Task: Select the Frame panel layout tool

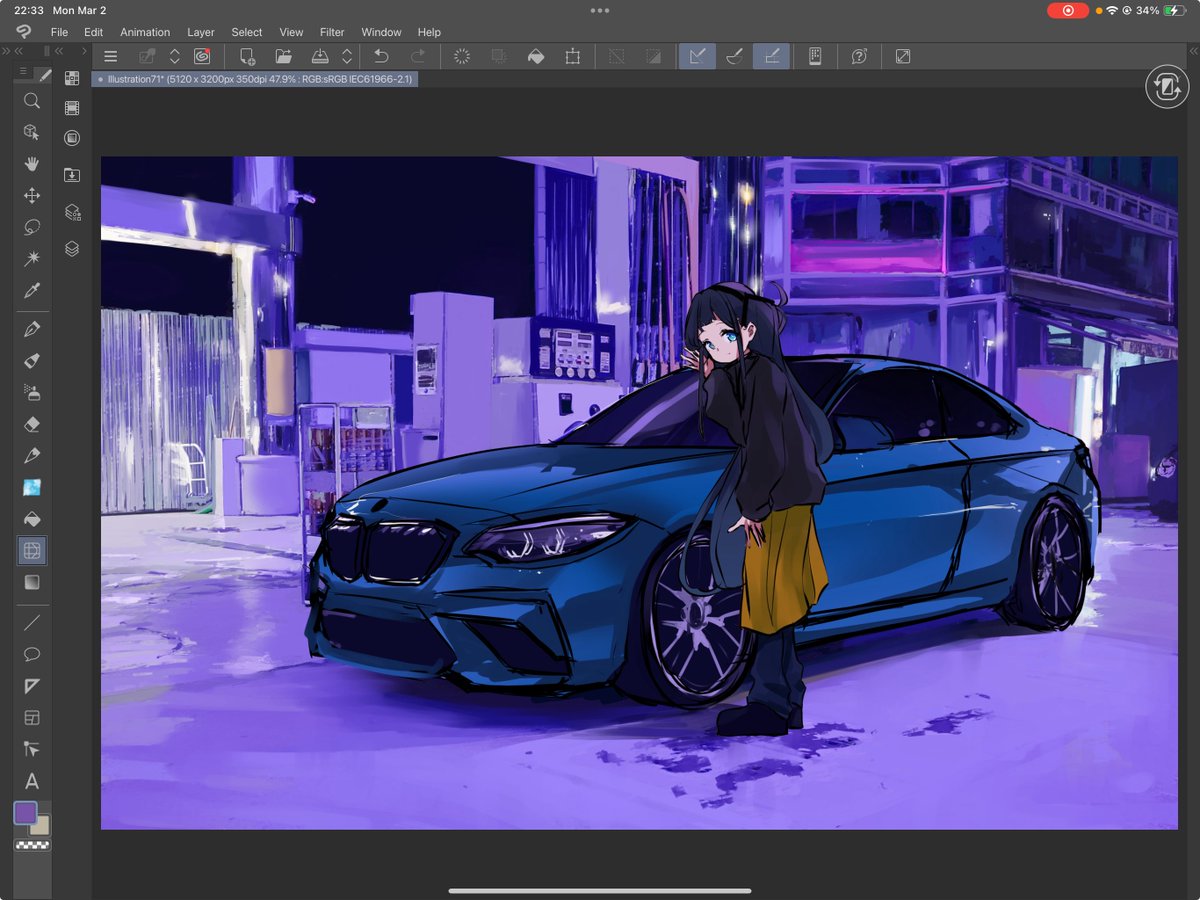Action: pos(32,717)
